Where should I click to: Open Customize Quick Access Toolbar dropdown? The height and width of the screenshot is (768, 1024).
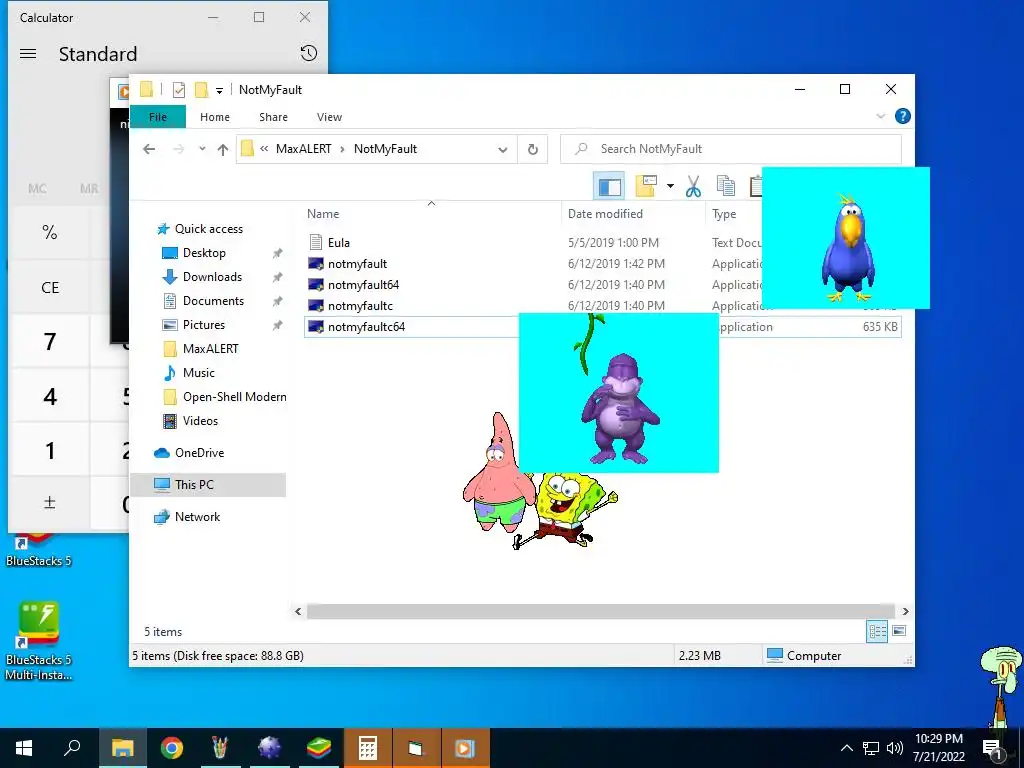219,90
